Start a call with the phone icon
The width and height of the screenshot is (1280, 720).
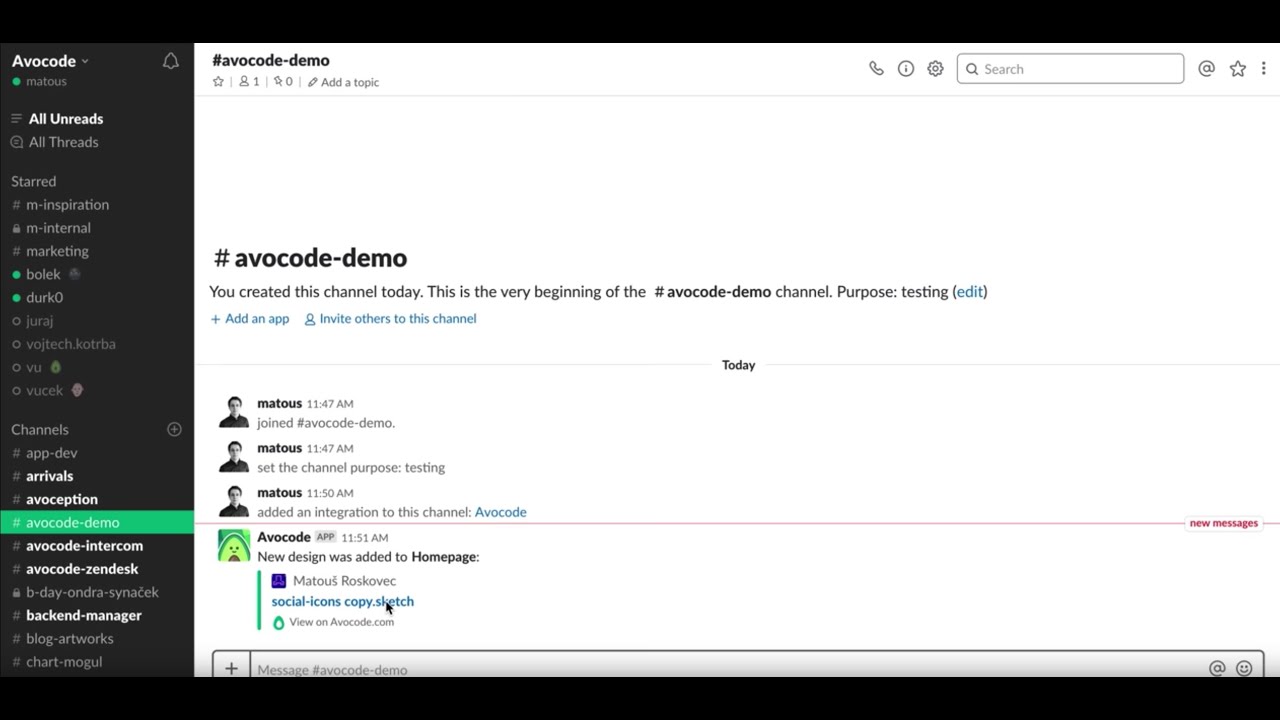click(876, 69)
